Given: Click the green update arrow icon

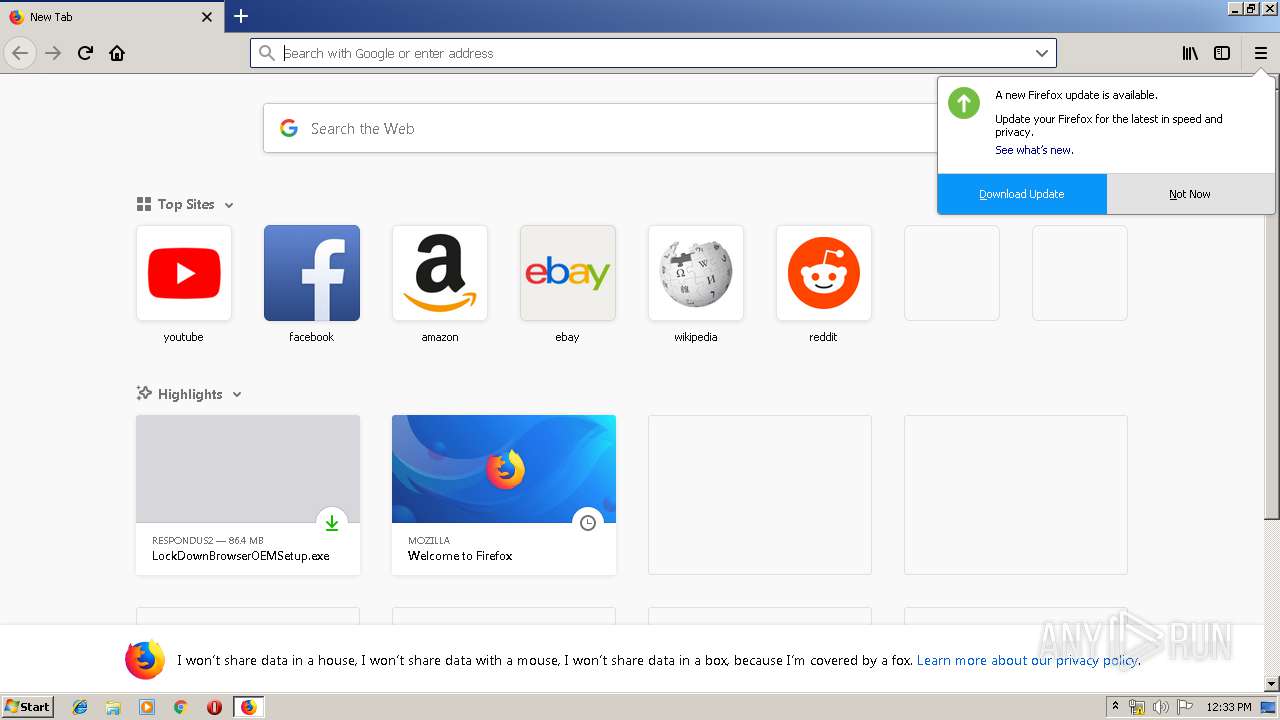Looking at the screenshot, I should click(x=964, y=103).
